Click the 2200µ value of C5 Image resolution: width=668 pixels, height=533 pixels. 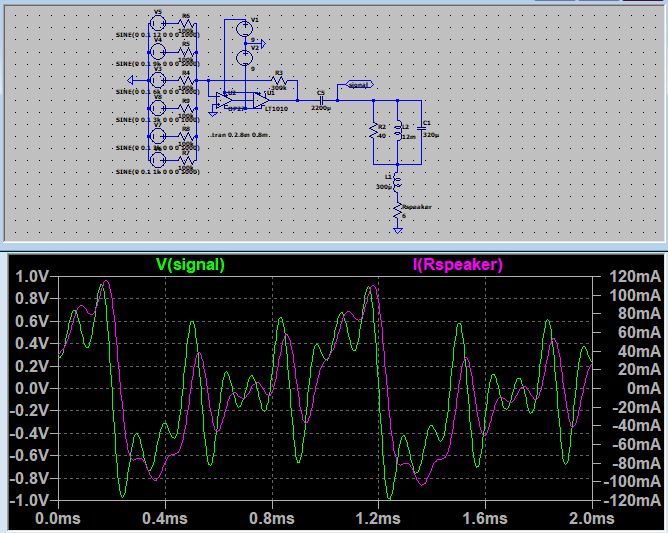tap(321, 108)
